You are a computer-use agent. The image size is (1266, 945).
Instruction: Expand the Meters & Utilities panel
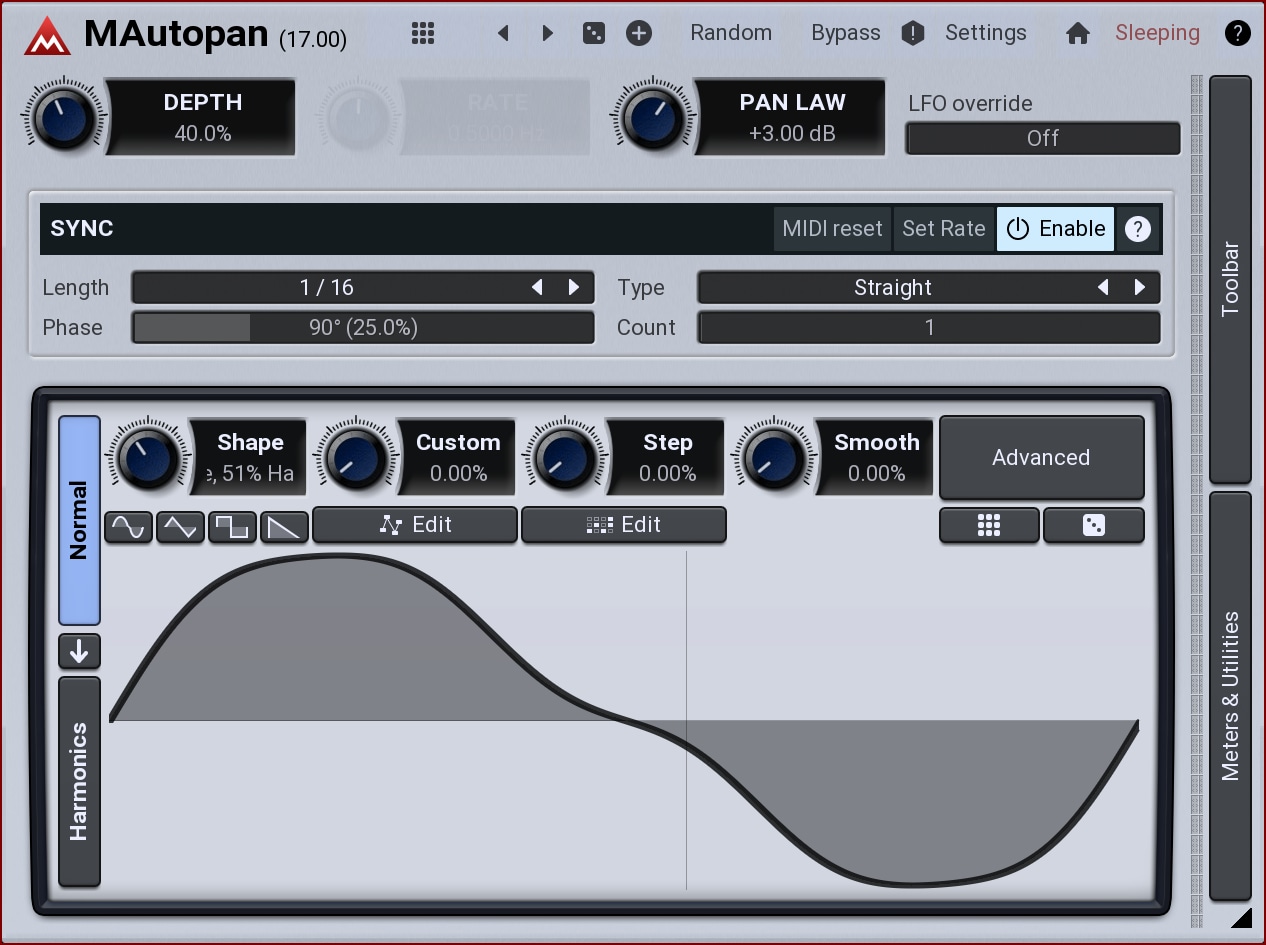point(1230,695)
